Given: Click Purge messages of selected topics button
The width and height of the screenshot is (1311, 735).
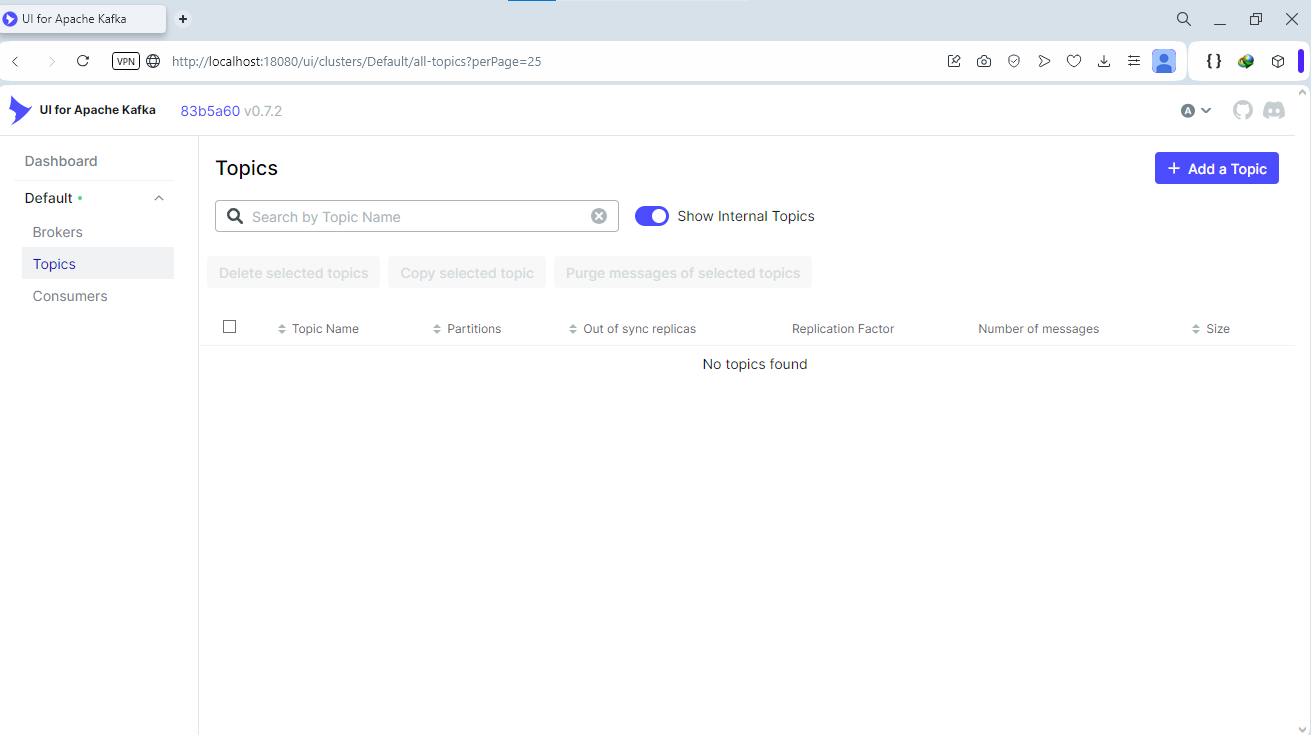Looking at the screenshot, I should pyautogui.click(x=683, y=273).
